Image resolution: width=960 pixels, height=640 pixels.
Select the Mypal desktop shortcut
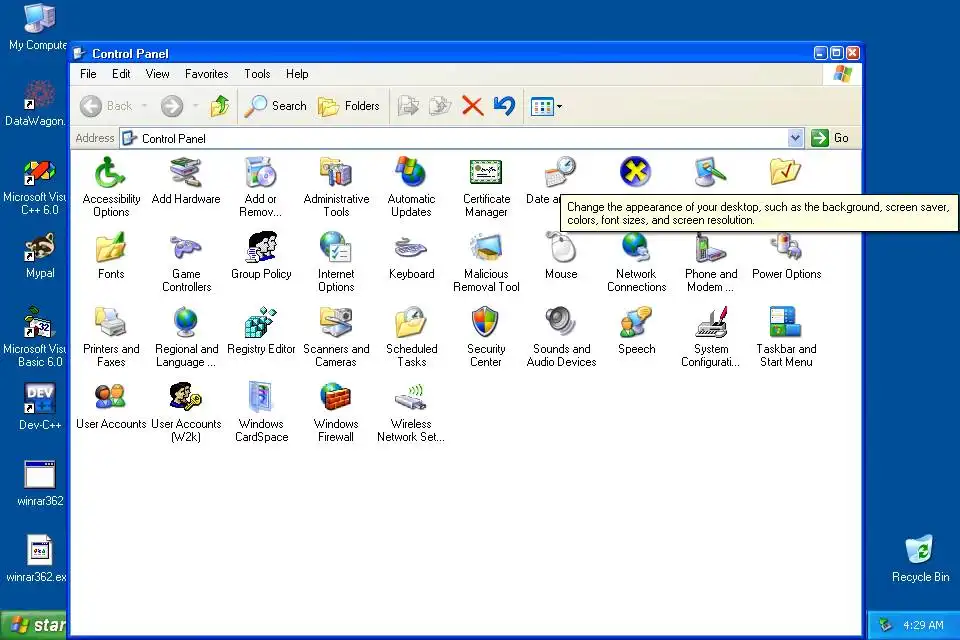(40, 255)
